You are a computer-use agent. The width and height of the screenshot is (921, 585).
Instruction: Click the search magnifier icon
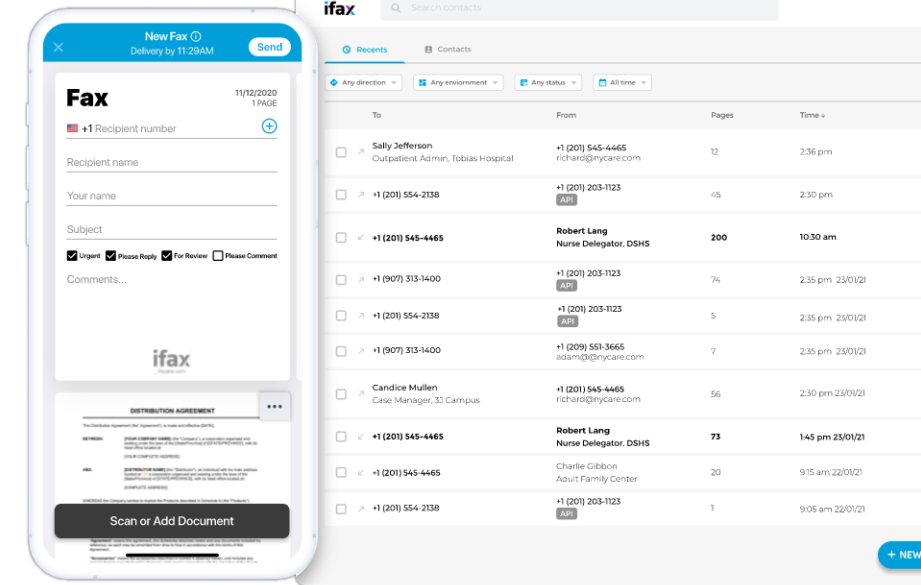click(x=396, y=8)
